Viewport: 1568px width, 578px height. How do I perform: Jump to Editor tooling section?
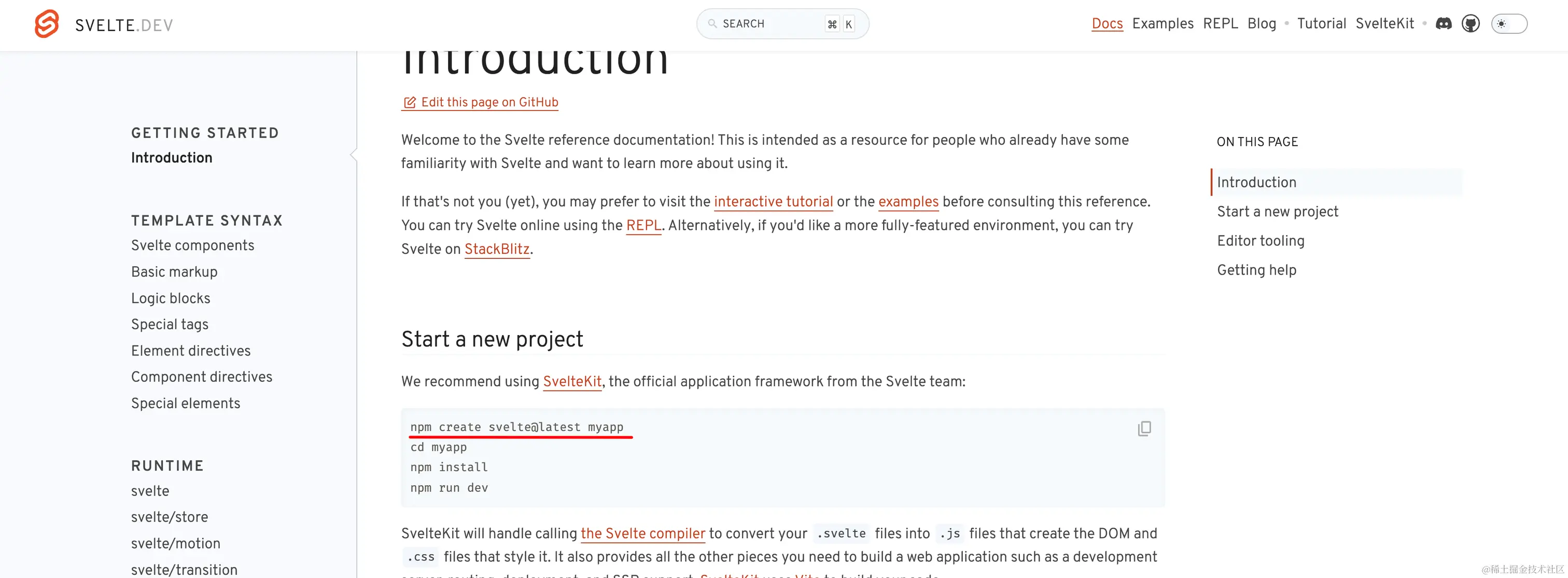tap(1261, 241)
